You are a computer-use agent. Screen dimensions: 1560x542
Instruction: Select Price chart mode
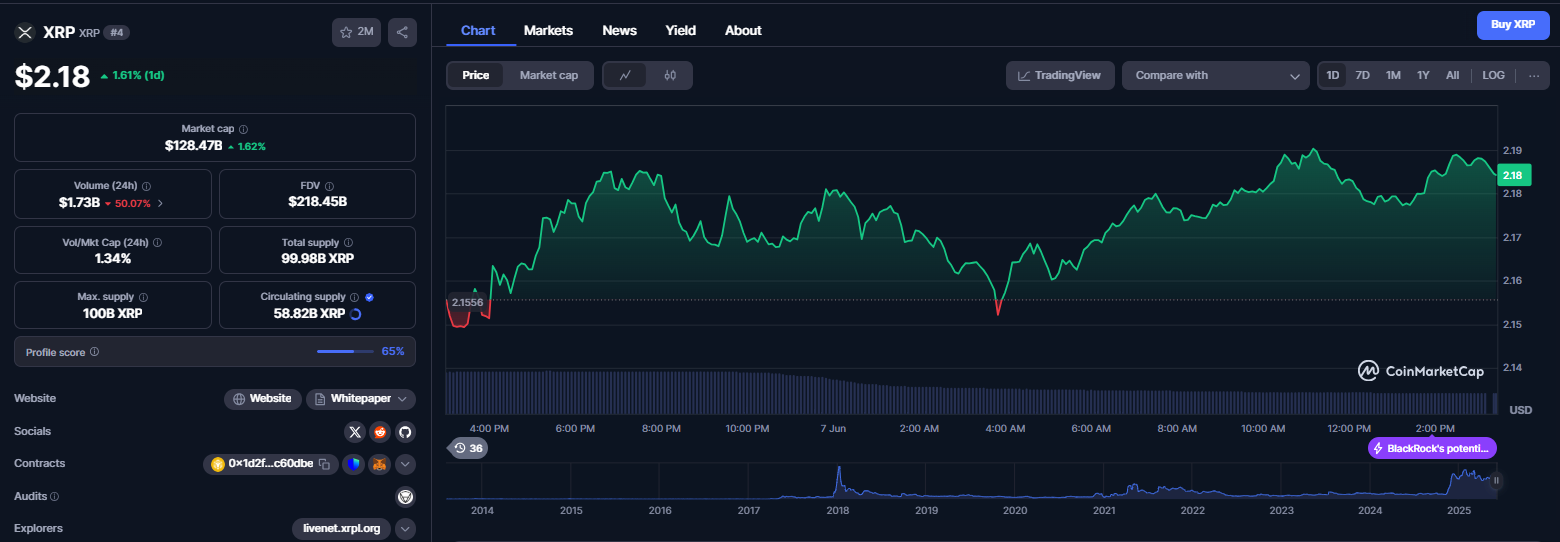[x=476, y=75]
